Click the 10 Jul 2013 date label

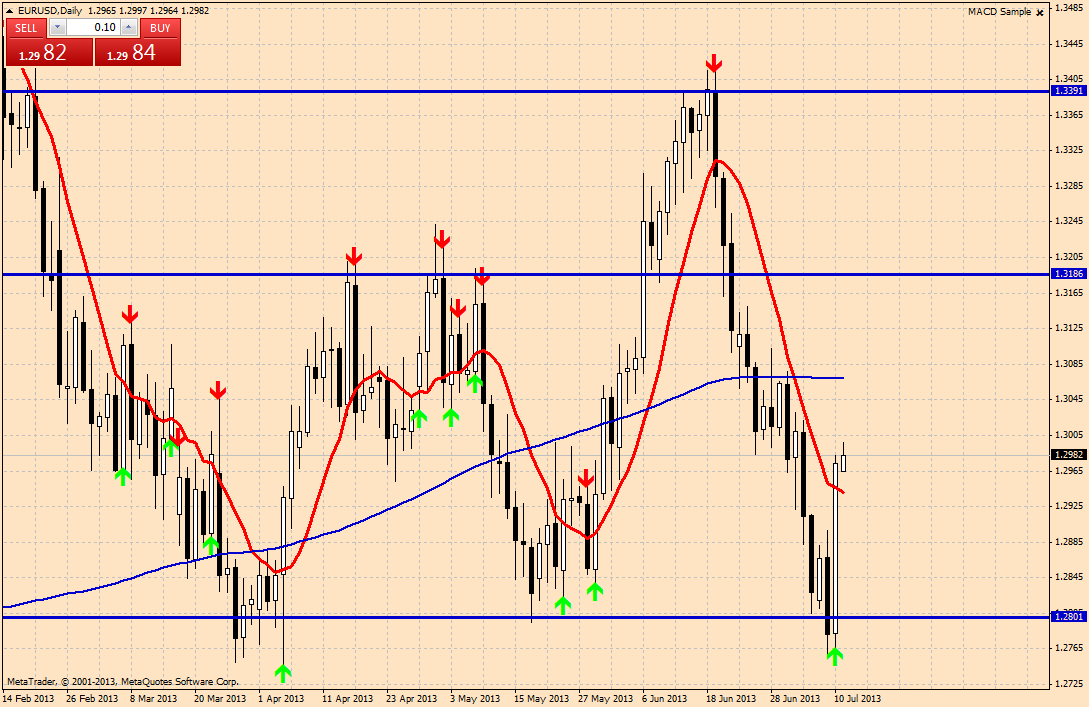tap(858, 699)
